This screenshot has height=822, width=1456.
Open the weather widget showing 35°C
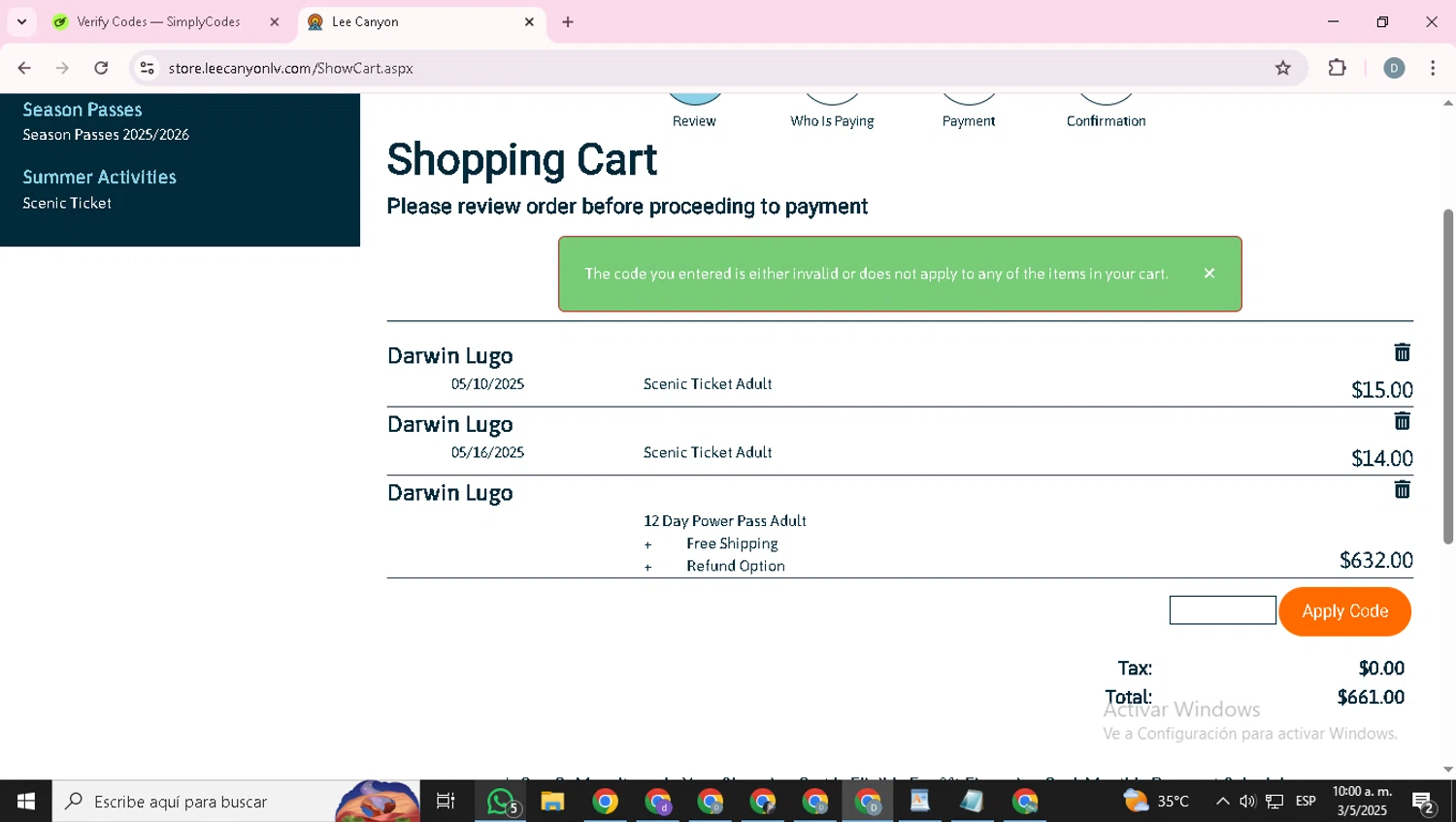pos(1157,802)
